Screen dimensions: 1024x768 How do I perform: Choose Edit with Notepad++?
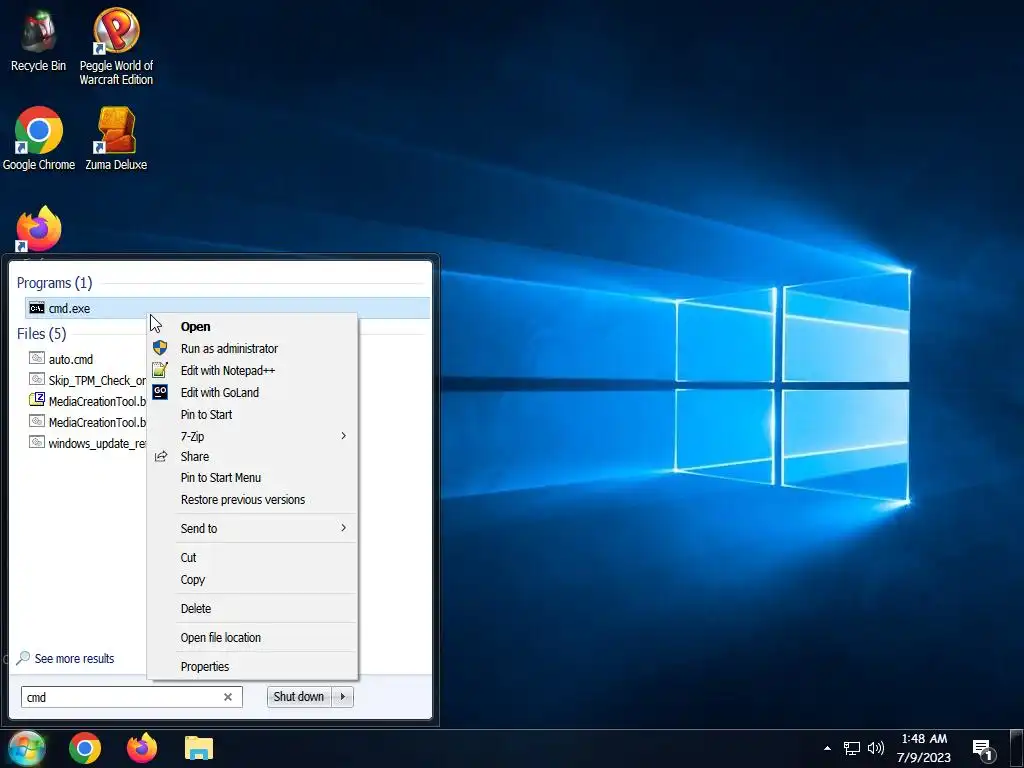(253, 370)
